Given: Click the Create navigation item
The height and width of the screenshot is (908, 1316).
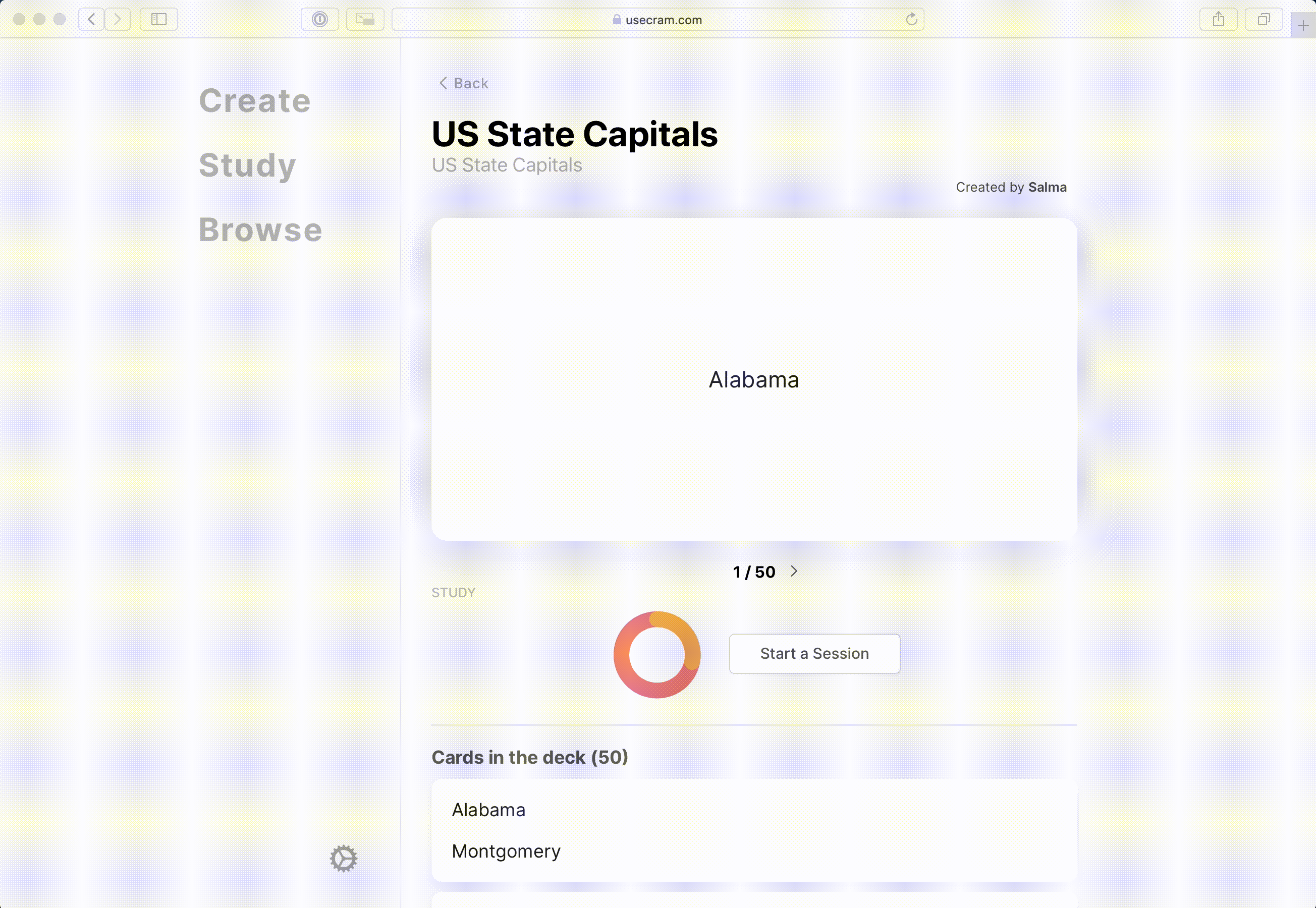Looking at the screenshot, I should [x=254, y=99].
